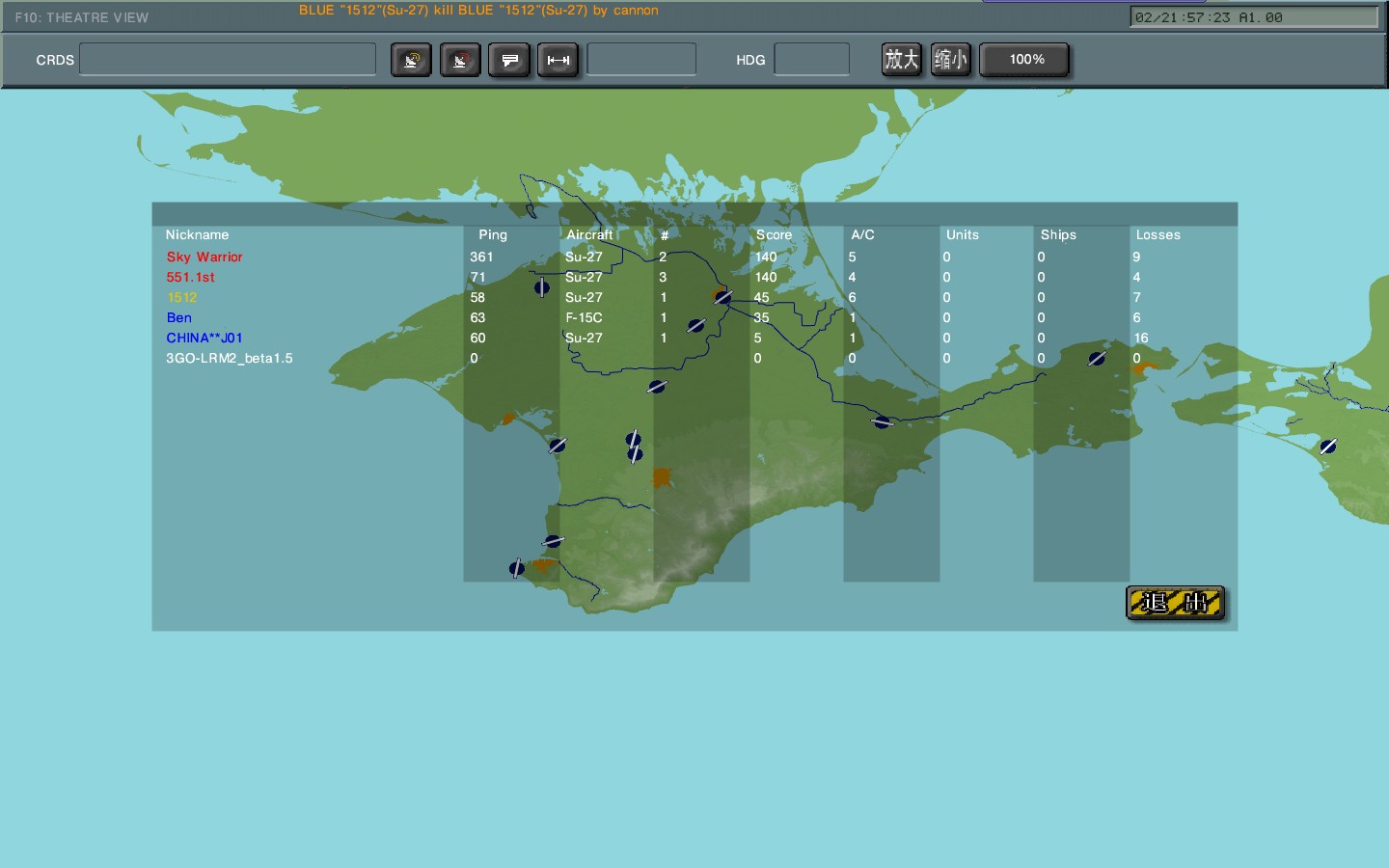Open the chat message panel icon
The image size is (1389, 868).
tap(509, 59)
